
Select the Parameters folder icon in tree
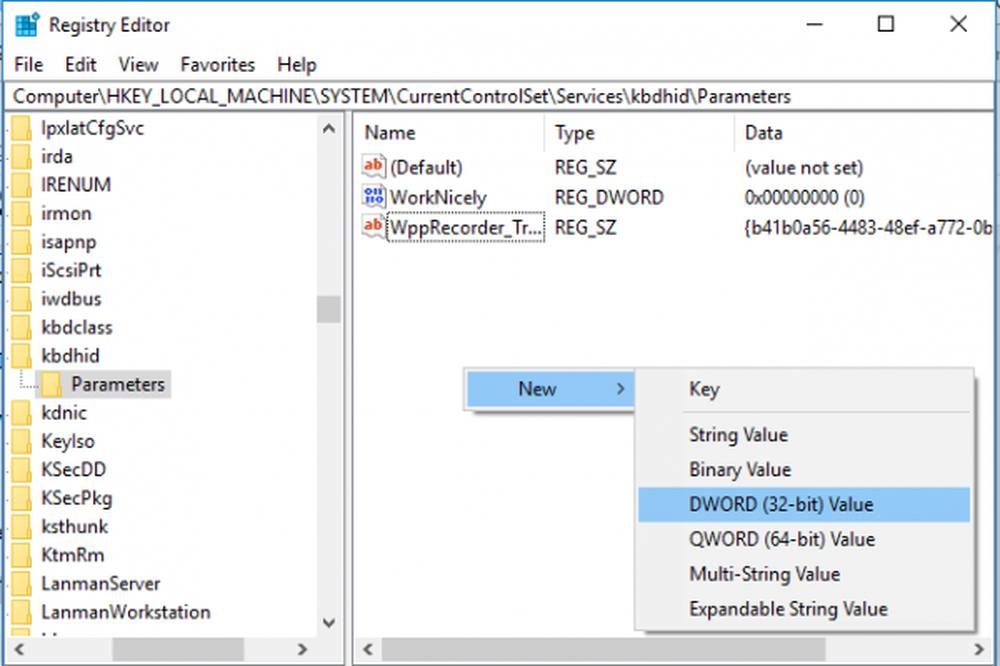[x=51, y=384]
